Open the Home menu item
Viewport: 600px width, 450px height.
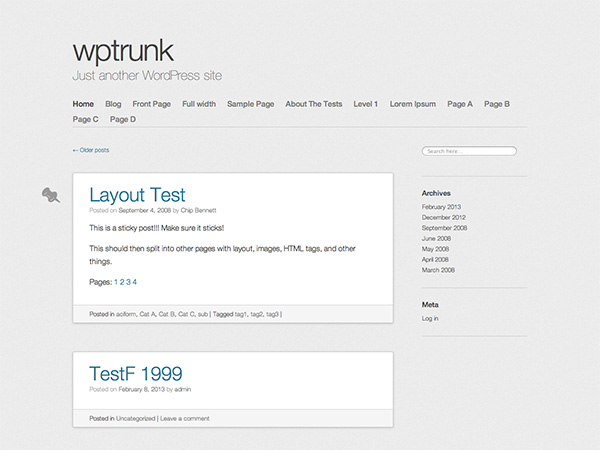coord(83,104)
